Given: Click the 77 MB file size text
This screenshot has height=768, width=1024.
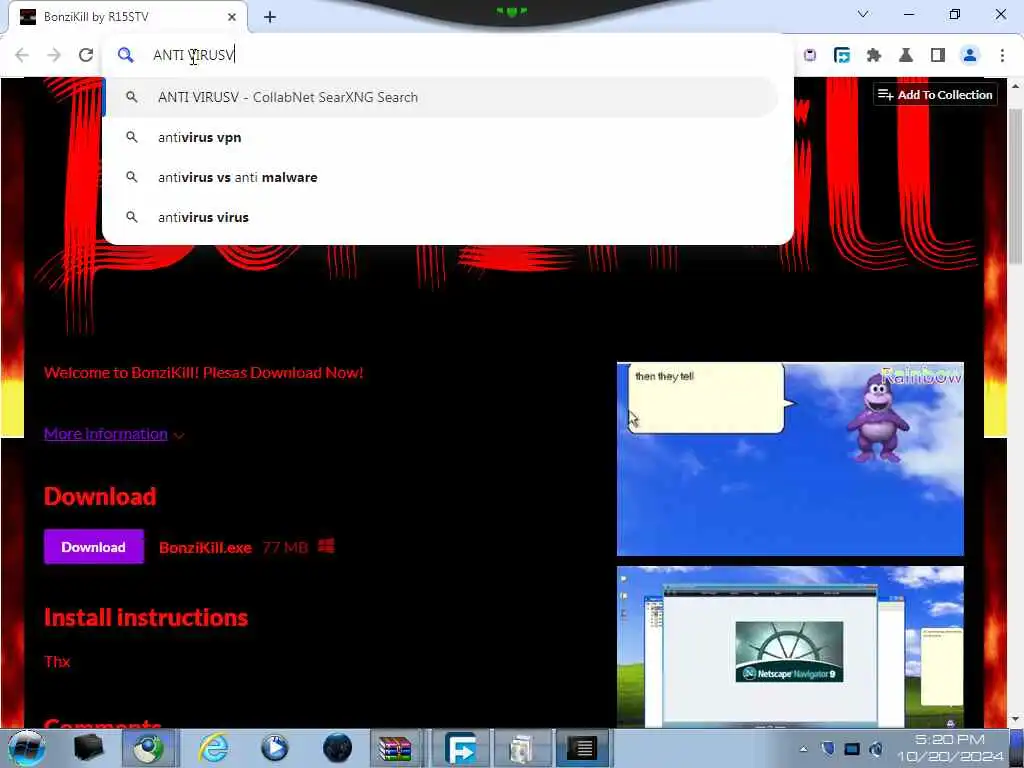Looking at the screenshot, I should pos(285,547).
